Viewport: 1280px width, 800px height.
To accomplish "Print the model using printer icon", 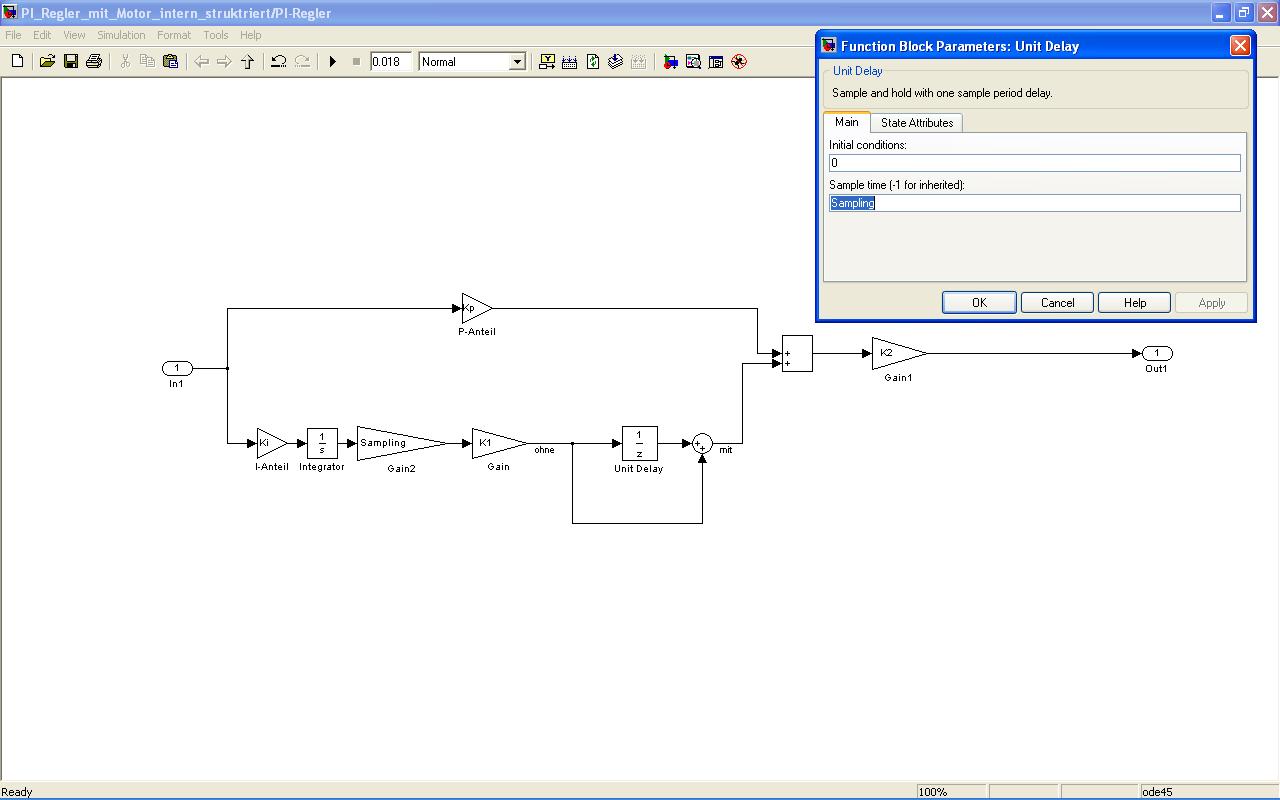I will pyautogui.click(x=94, y=62).
